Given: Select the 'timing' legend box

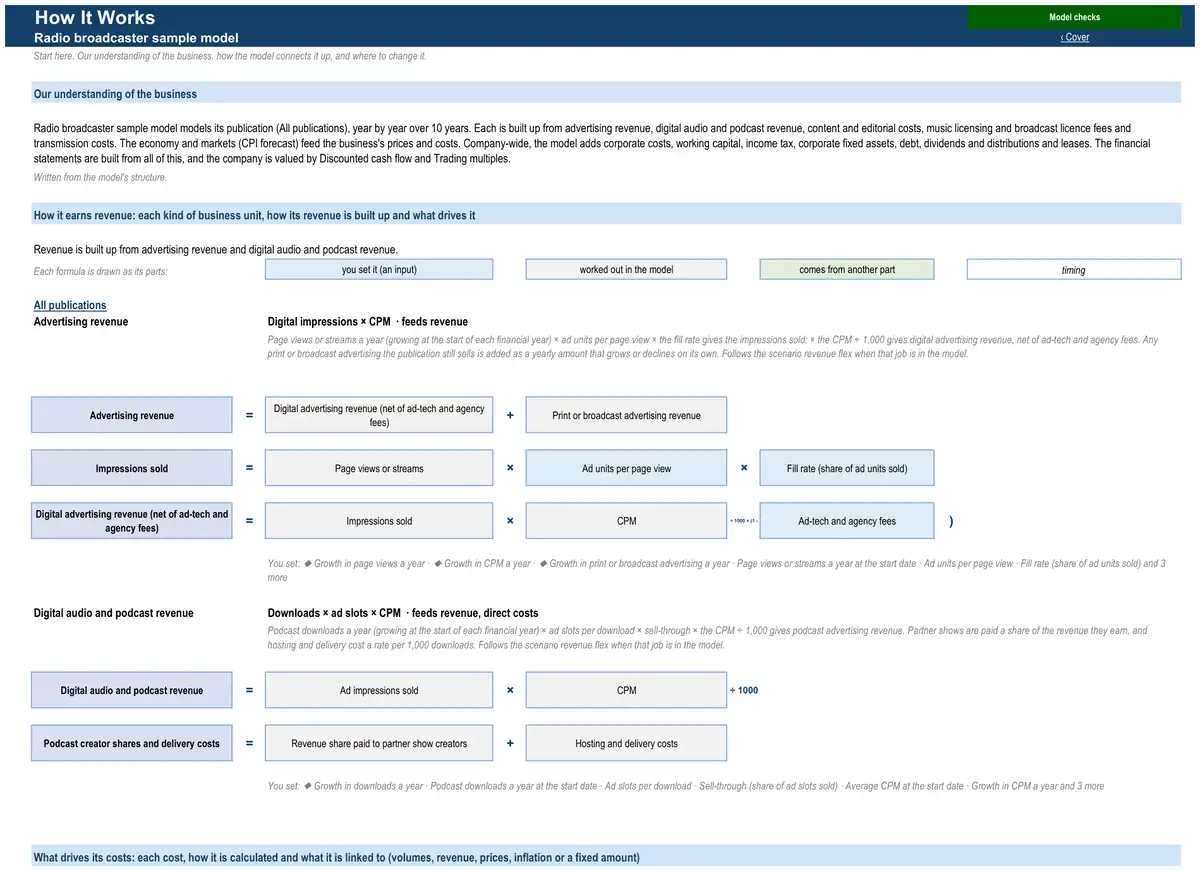Looking at the screenshot, I should (1074, 269).
